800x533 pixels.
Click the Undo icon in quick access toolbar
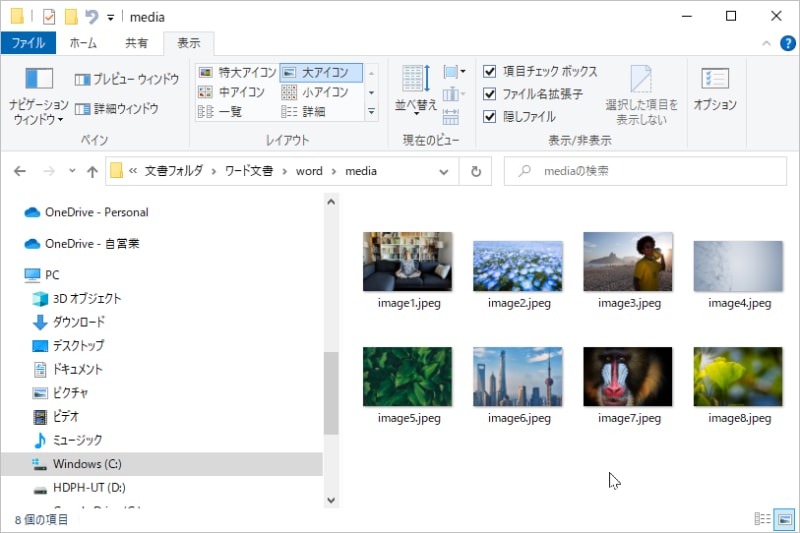[92, 17]
